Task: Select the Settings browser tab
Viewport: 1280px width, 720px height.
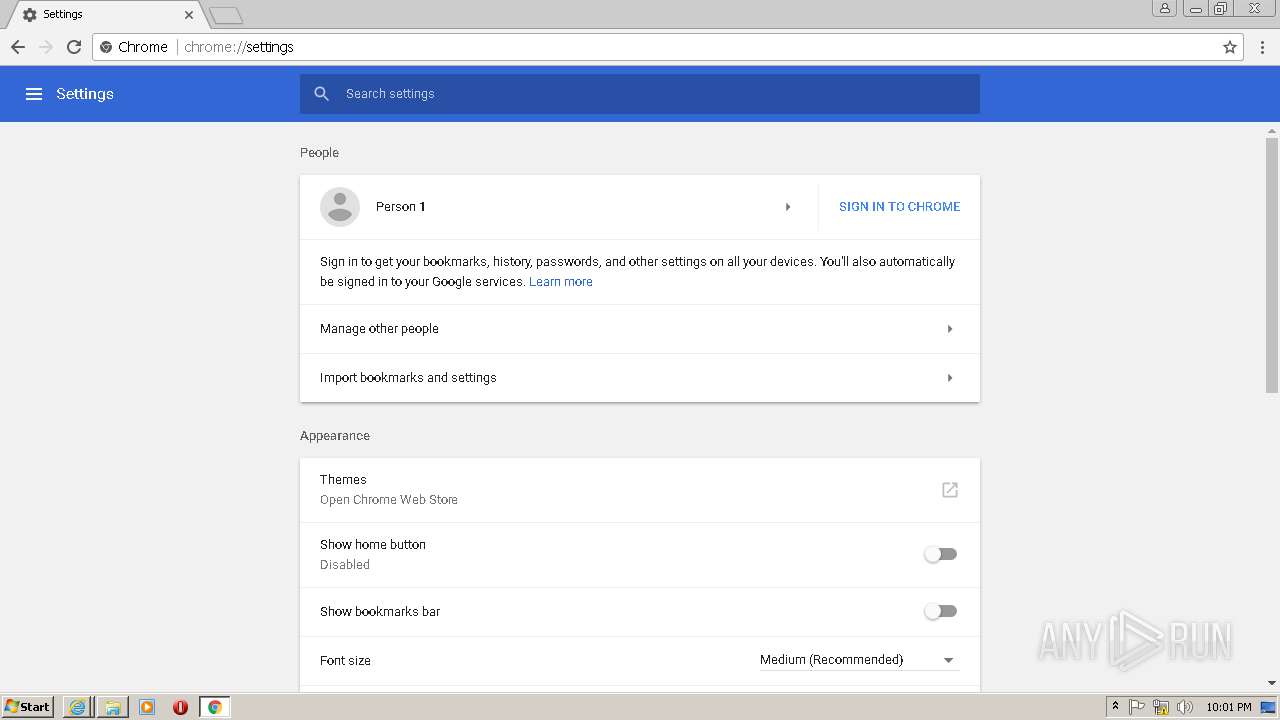Action: [x=104, y=15]
